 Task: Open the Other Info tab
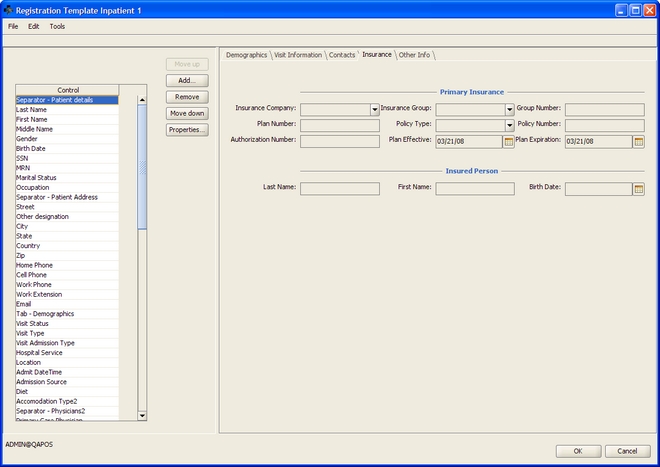coord(414,55)
